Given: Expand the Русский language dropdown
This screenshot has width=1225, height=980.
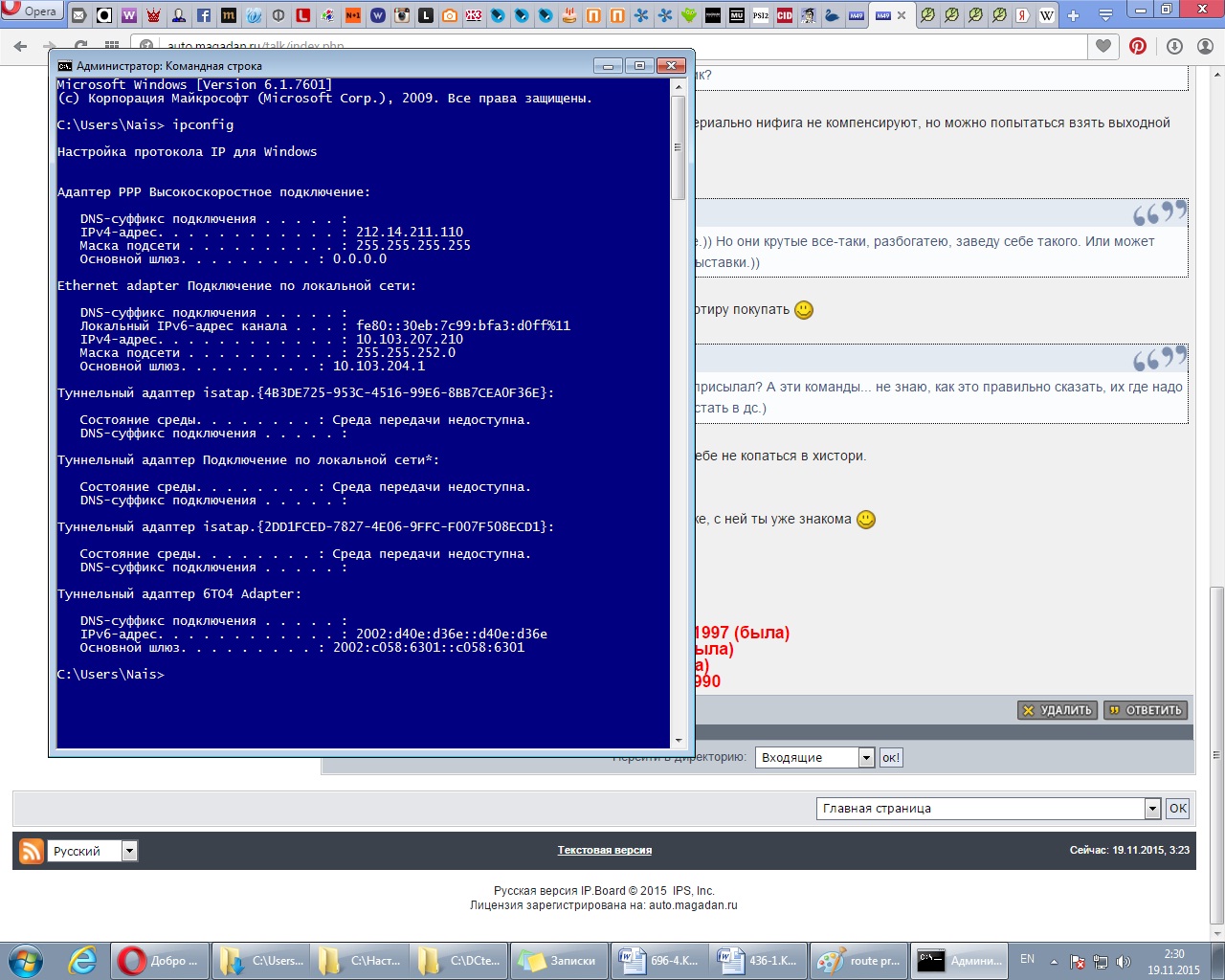Looking at the screenshot, I should click(x=129, y=851).
